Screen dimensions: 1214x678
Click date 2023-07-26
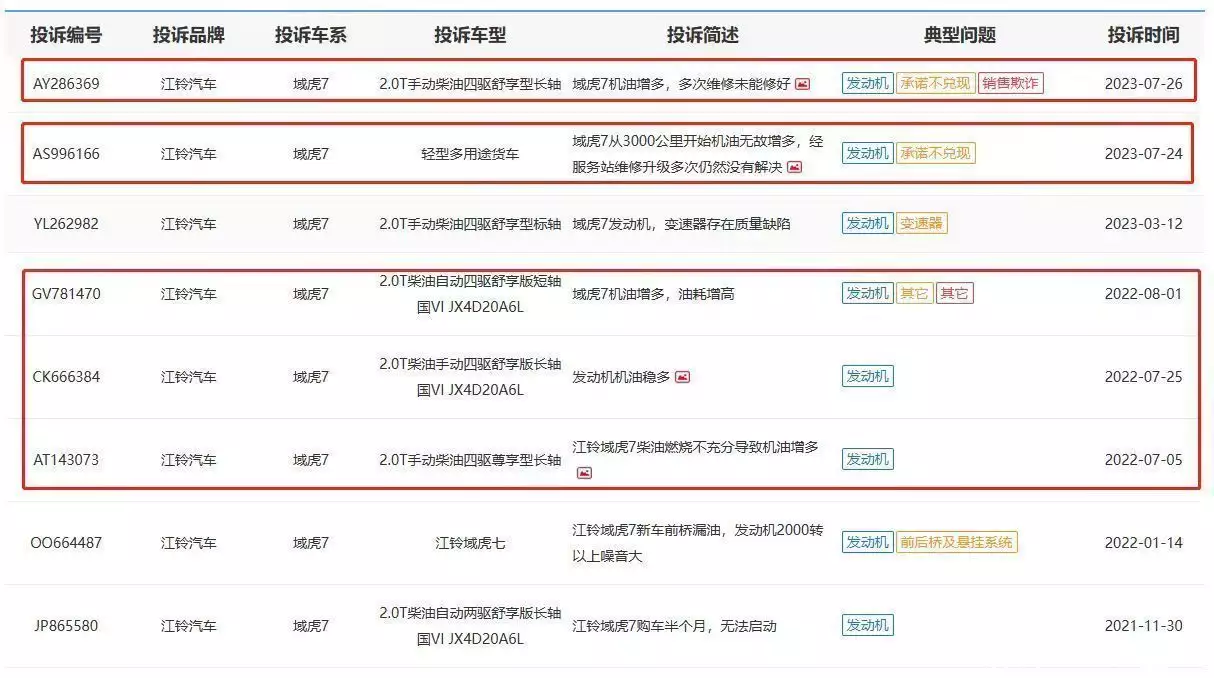click(1143, 84)
